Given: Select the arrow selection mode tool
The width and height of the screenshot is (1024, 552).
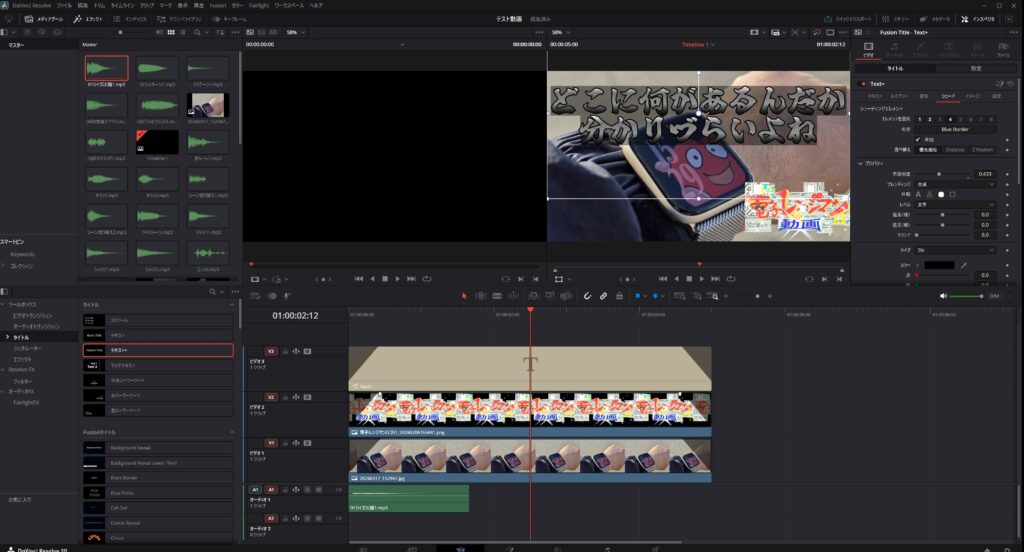Looking at the screenshot, I should tap(464, 296).
